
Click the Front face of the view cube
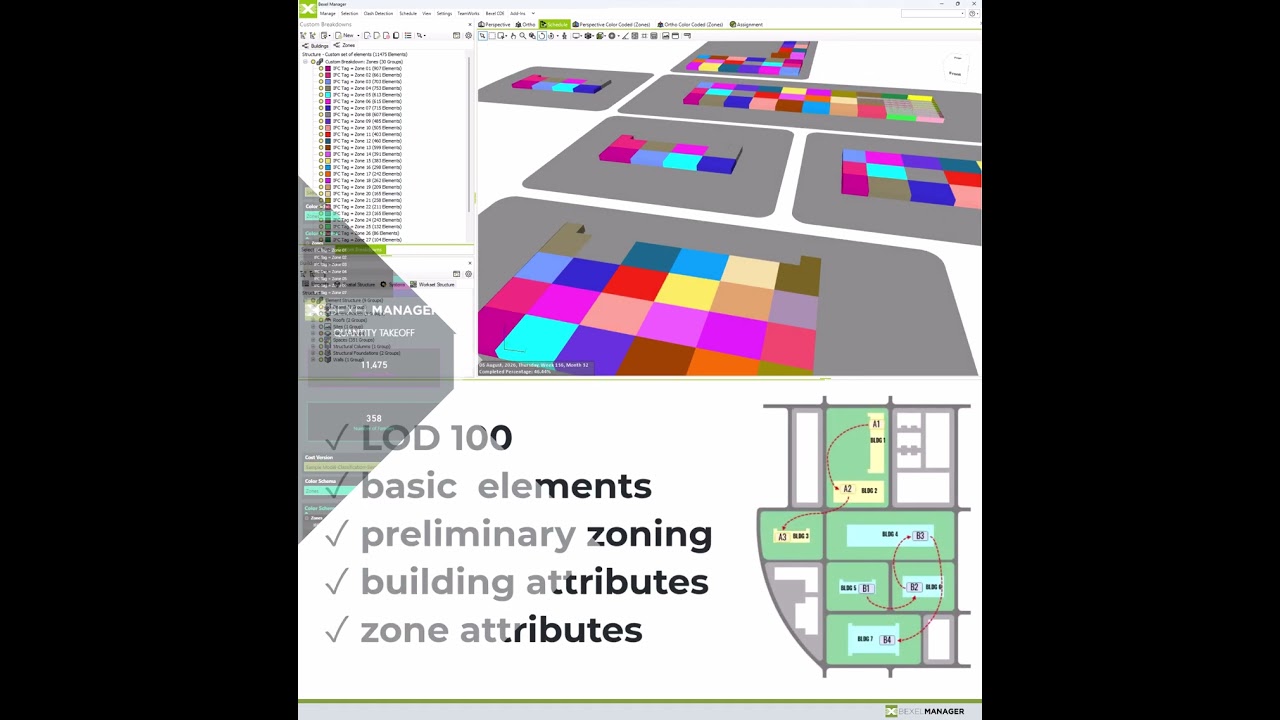tap(955, 73)
